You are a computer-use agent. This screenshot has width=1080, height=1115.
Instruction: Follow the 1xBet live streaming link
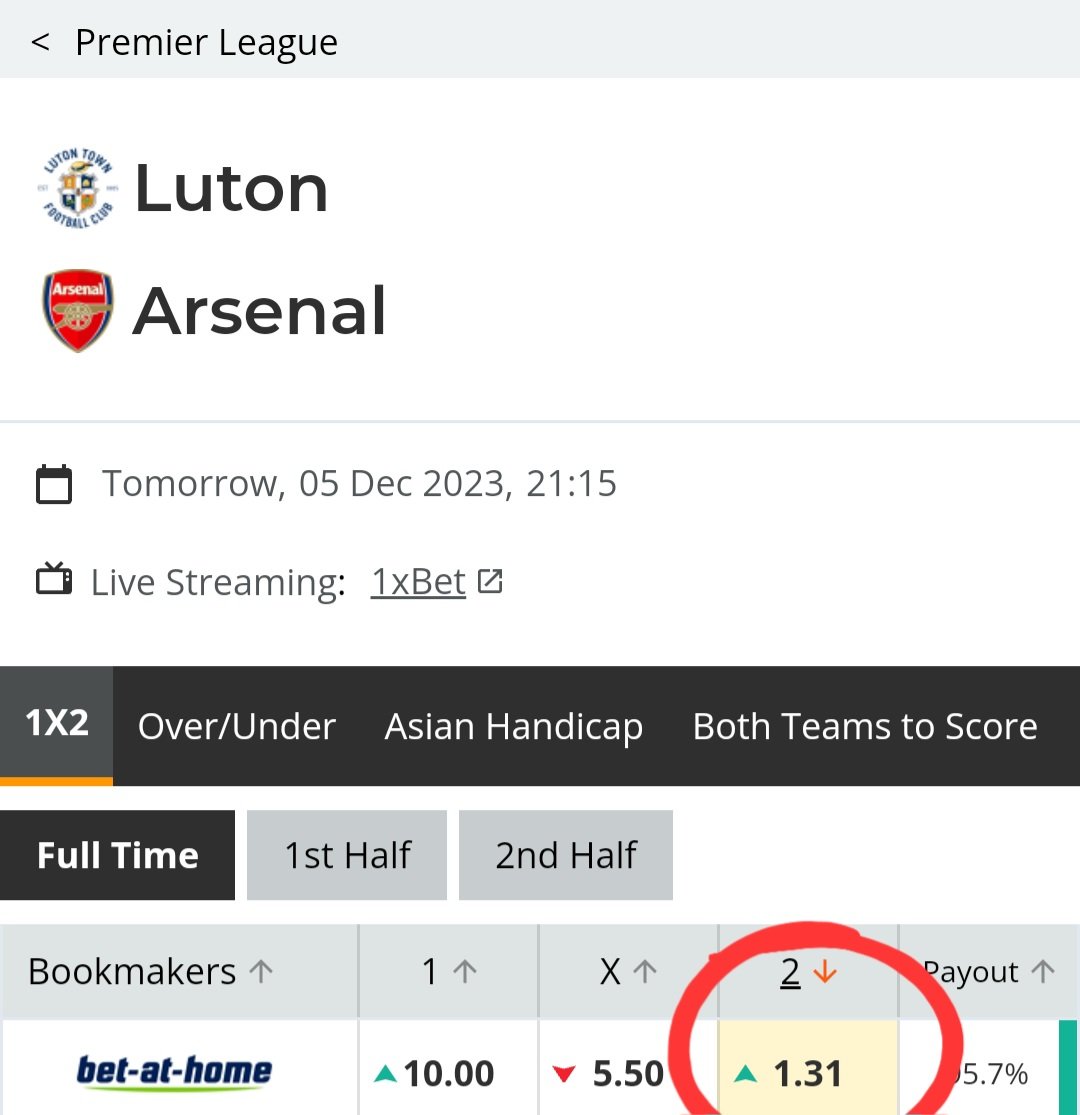pos(418,582)
